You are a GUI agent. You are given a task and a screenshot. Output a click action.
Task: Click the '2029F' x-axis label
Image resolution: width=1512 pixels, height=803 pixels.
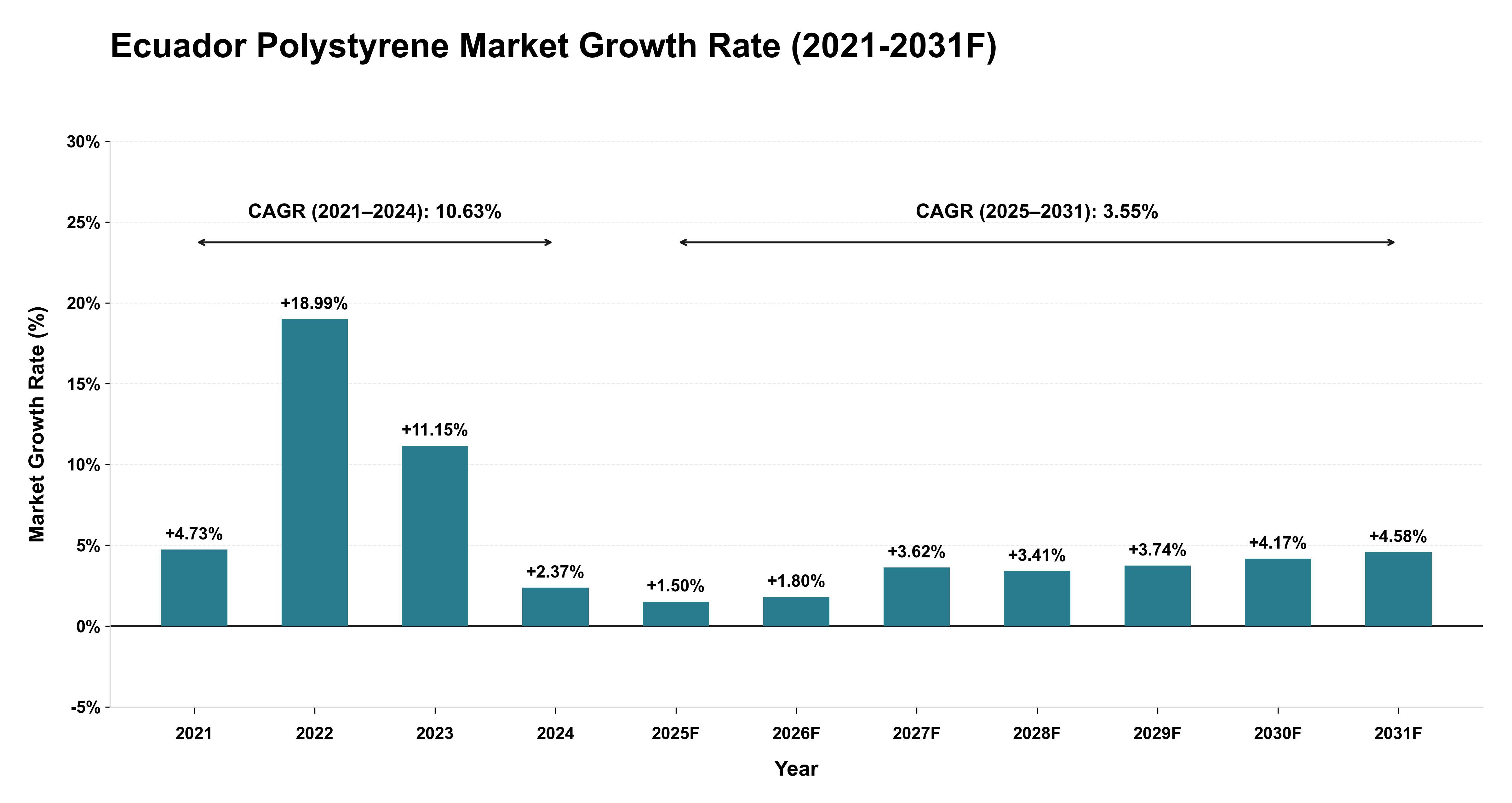click(x=1158, y=734)
